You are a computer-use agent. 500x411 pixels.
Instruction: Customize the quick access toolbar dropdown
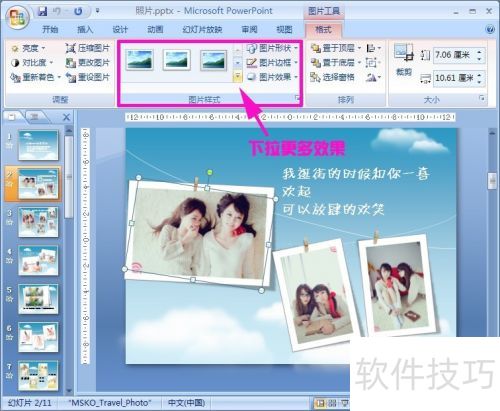[x=97, y=11]
